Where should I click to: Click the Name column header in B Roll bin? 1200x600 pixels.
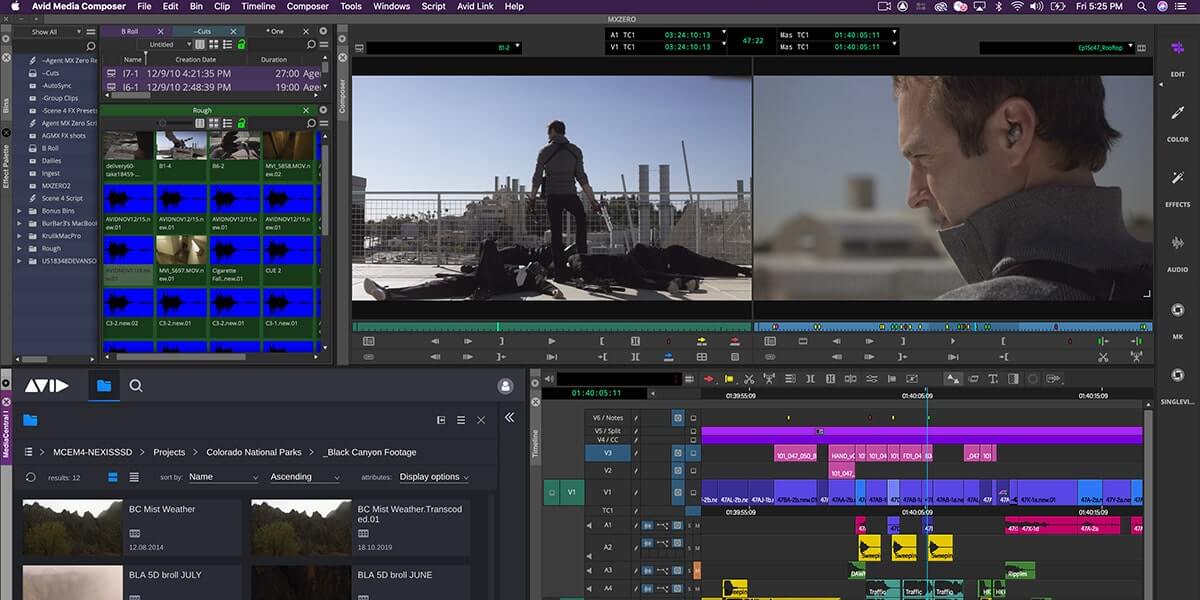pyautogui.click(x=132, y=60)
